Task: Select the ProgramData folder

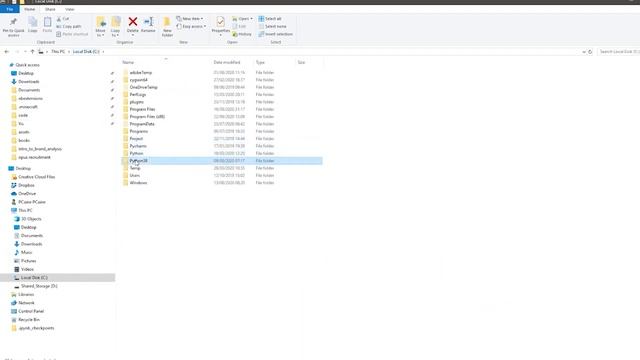Action: pyautogui.click(x=142, y=124)
